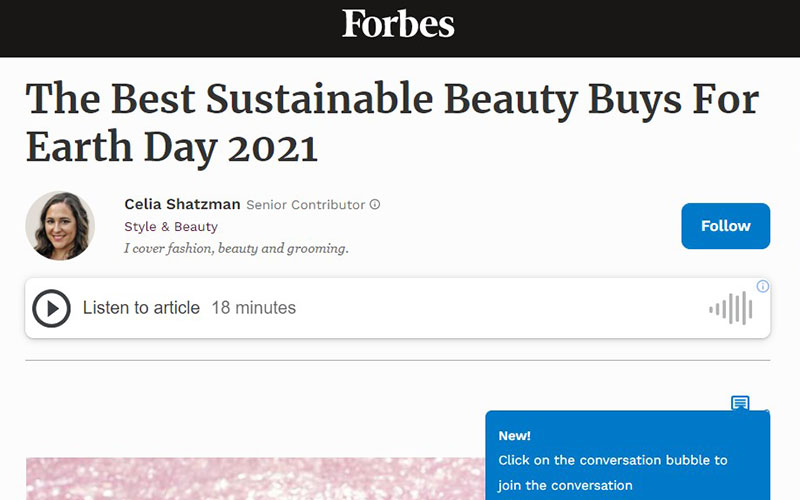The width and height of the screenshot is (800, 500).
Task: Click the 'New!' conversation tooltip
Action: pyautogui.click(x=628, y=455)
